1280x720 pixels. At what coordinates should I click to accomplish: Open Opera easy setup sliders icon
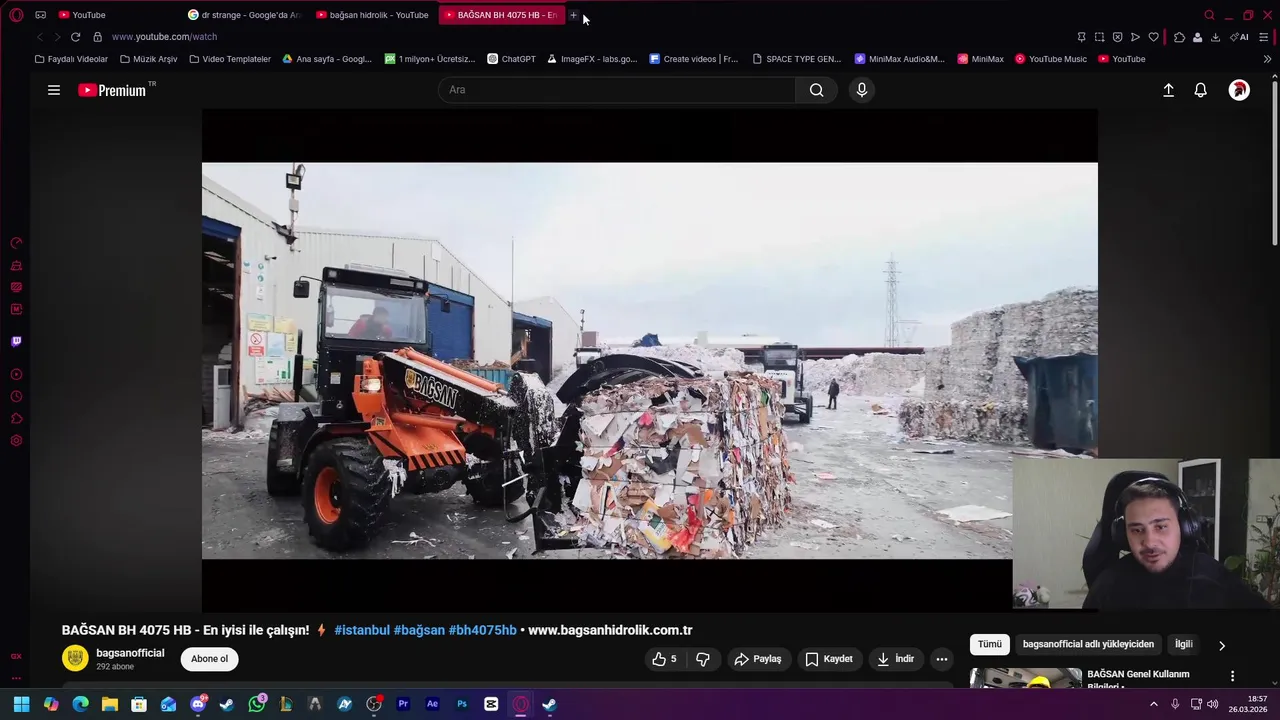pos(1263,37)
